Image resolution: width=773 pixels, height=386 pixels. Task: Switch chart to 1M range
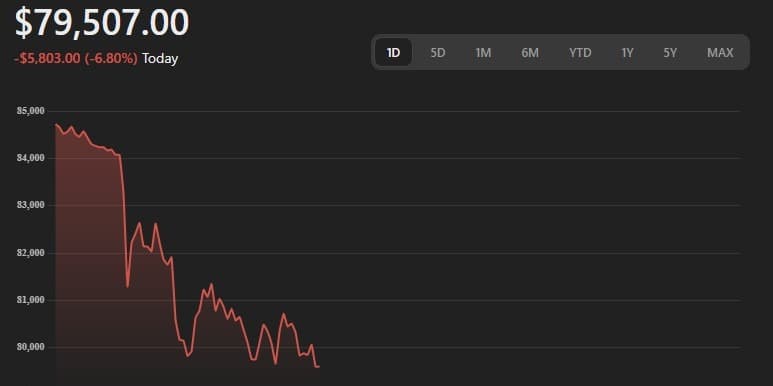click(483, 52)
